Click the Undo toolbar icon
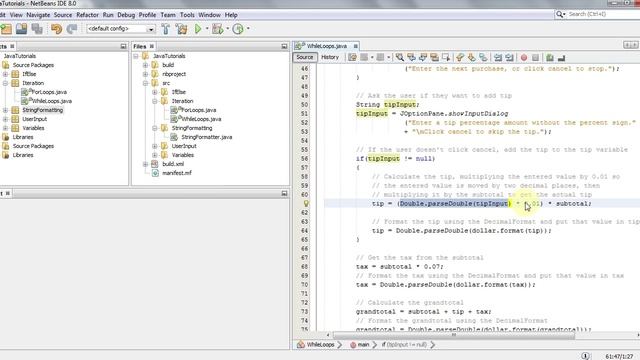The width and height of the screenshot is (640, 360). (x=57, y=29)
